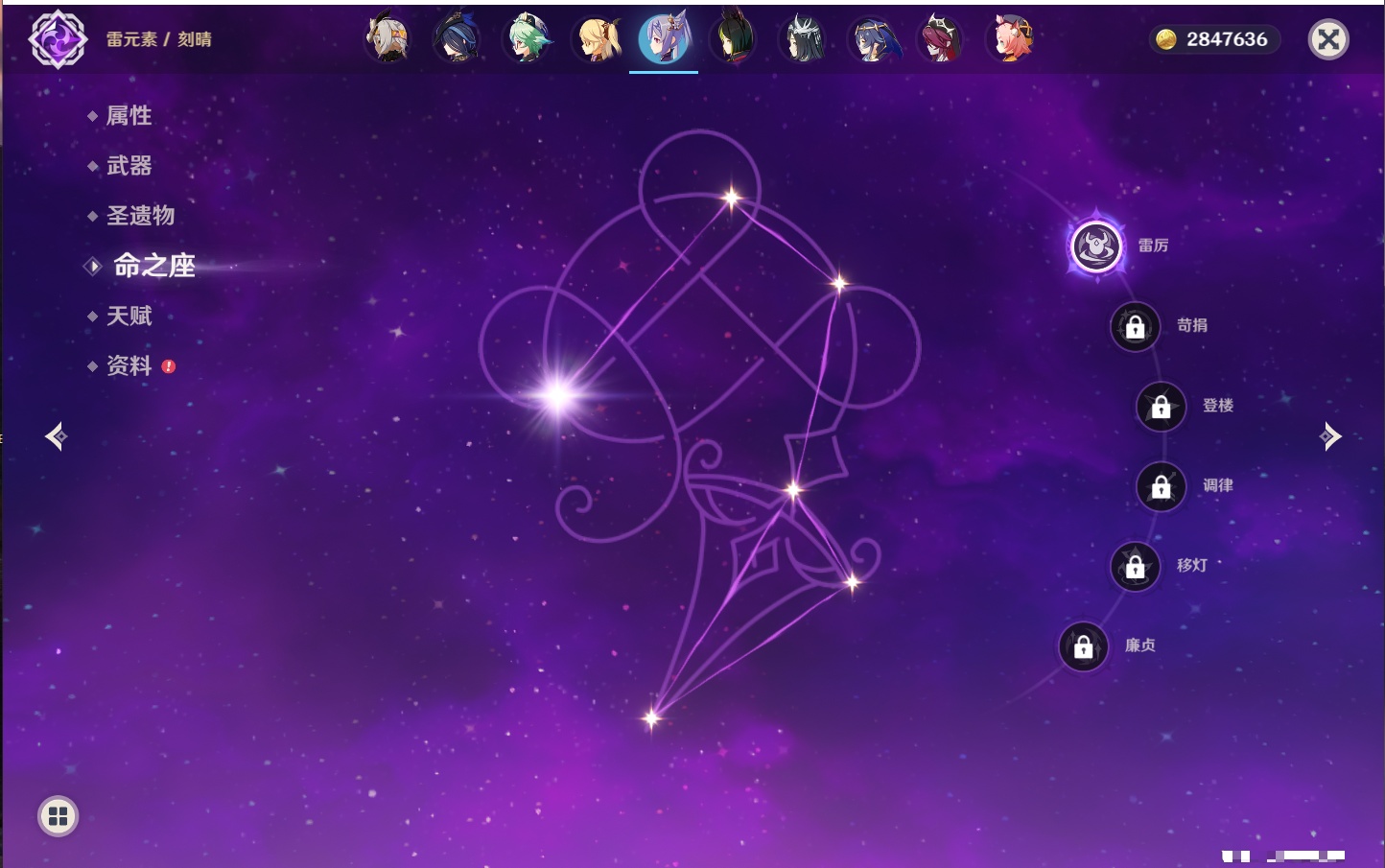Viewport: 1385px width, 868px height.
Task: Choose the dark-red-haired character portrait
Action: [x=941, y=39]
